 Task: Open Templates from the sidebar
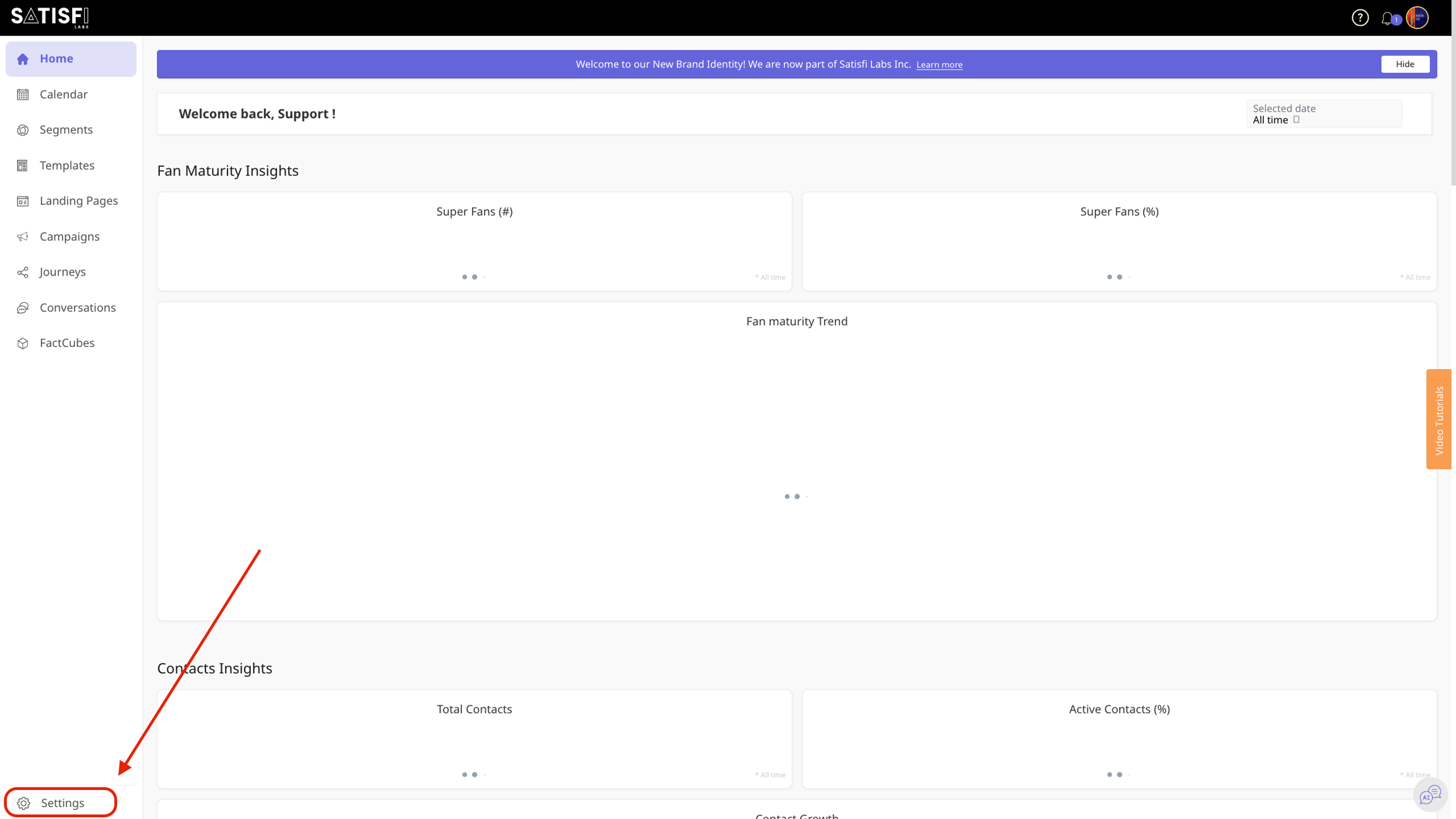(66, 166)
